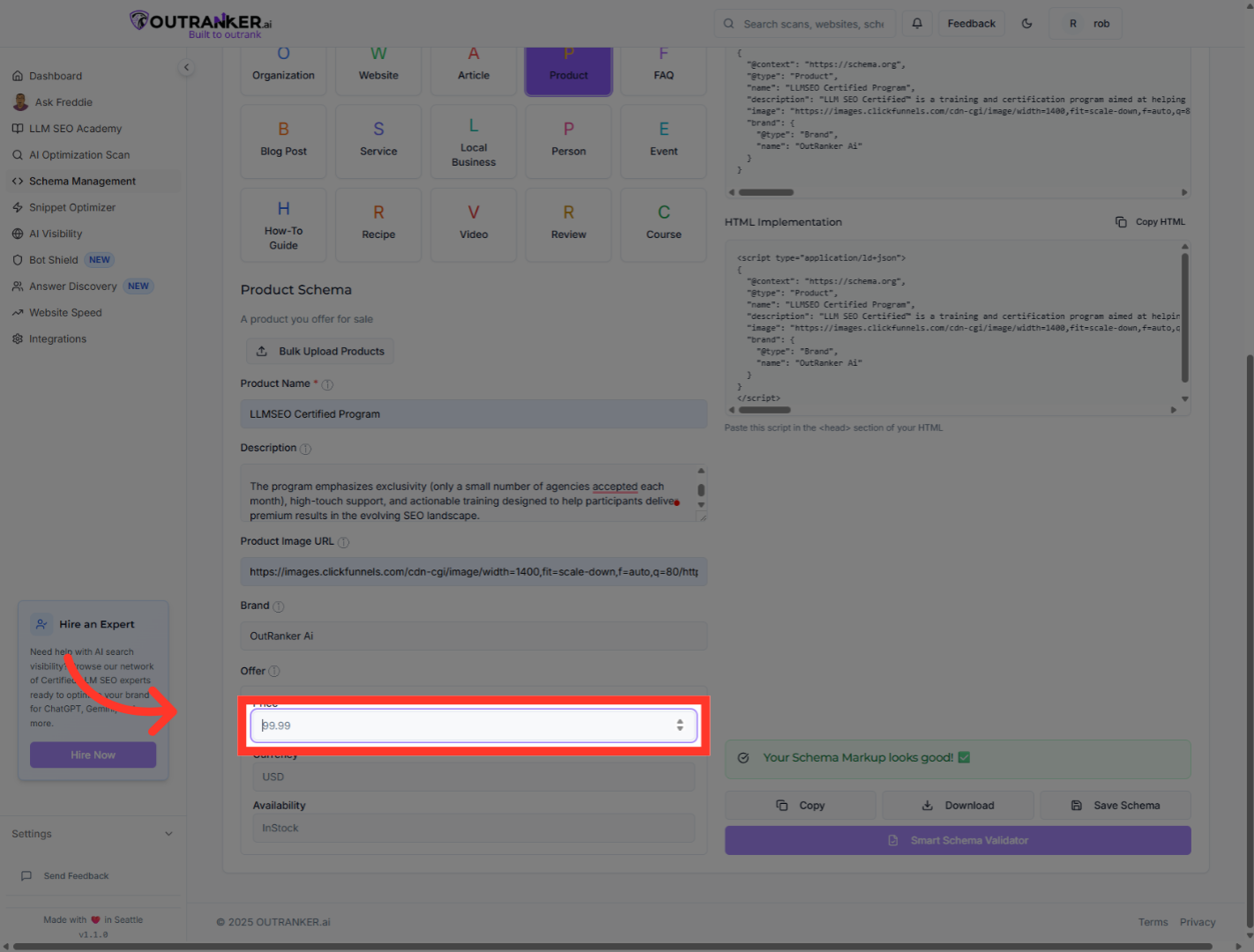Collapse the sidebar chevron button
This screenshot has width=1254, height=952.
click(x=186, y=67)
